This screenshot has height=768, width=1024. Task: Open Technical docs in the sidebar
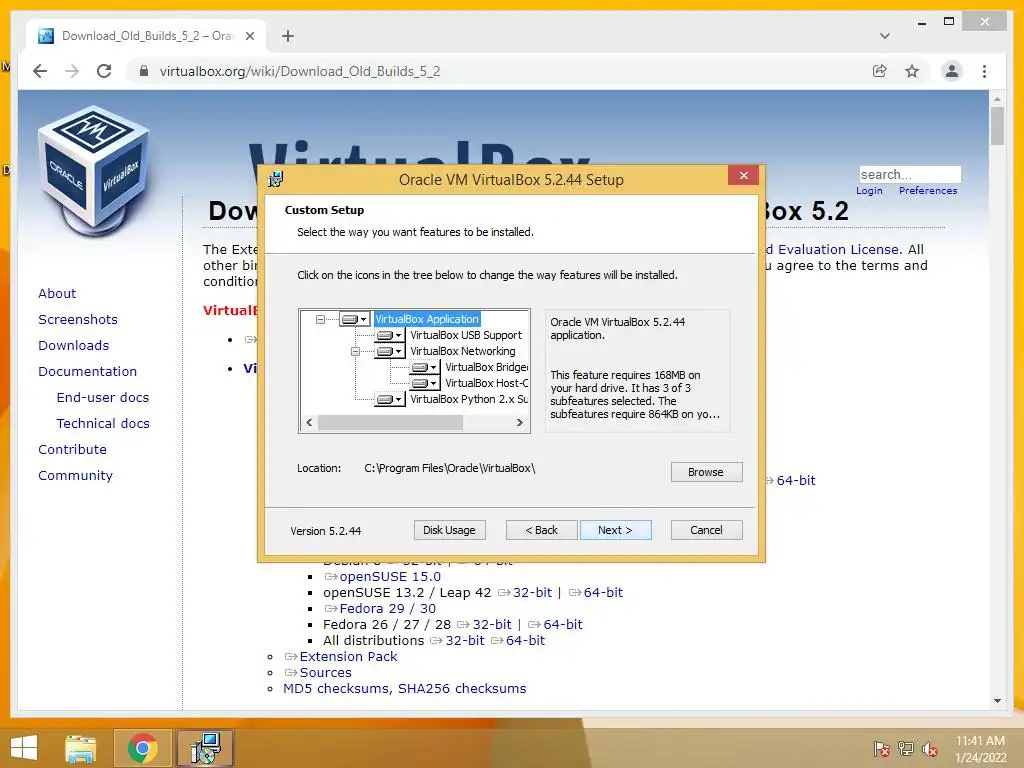(103, 424)
